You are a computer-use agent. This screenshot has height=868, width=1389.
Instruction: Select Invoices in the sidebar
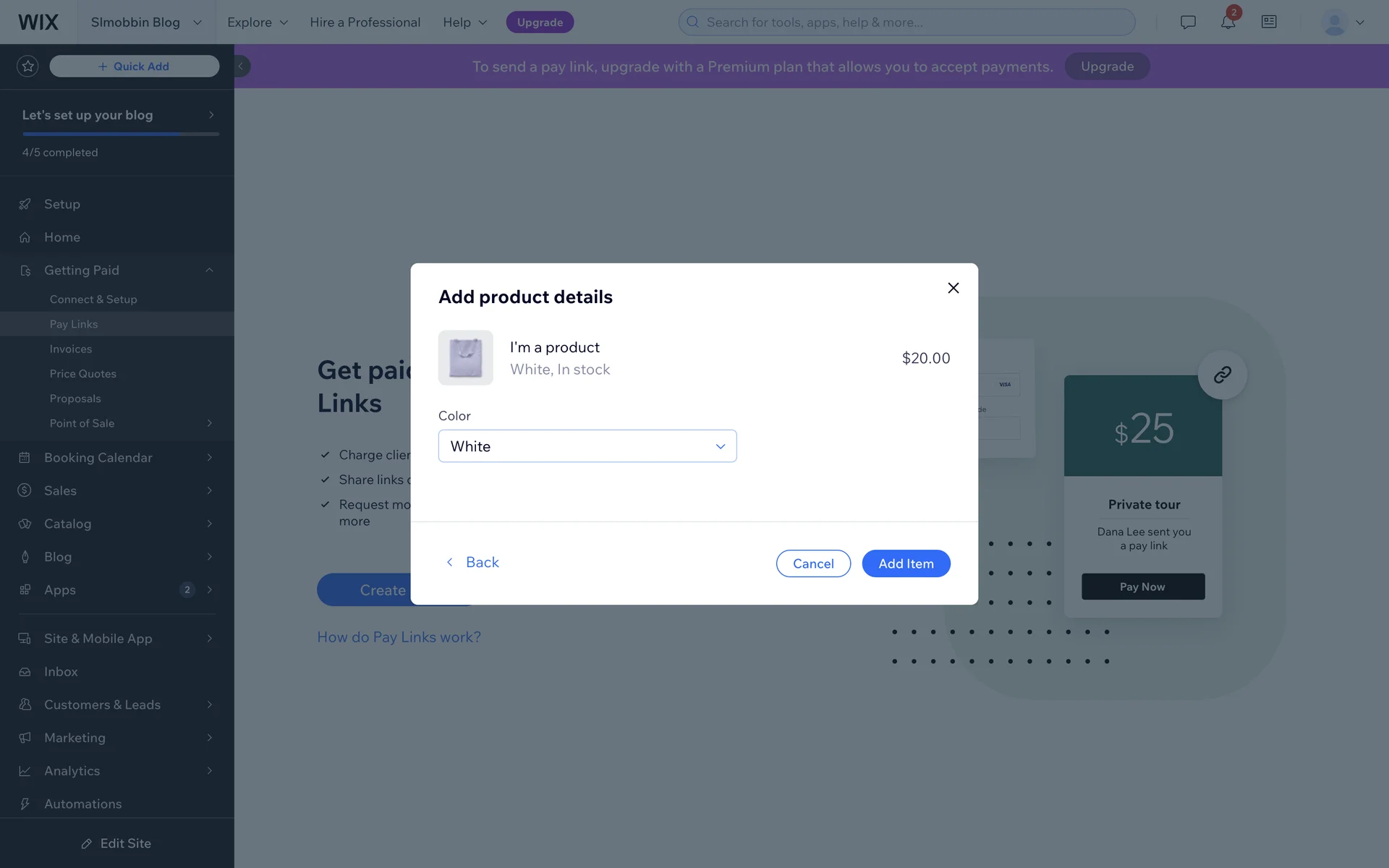pos(71,349)
